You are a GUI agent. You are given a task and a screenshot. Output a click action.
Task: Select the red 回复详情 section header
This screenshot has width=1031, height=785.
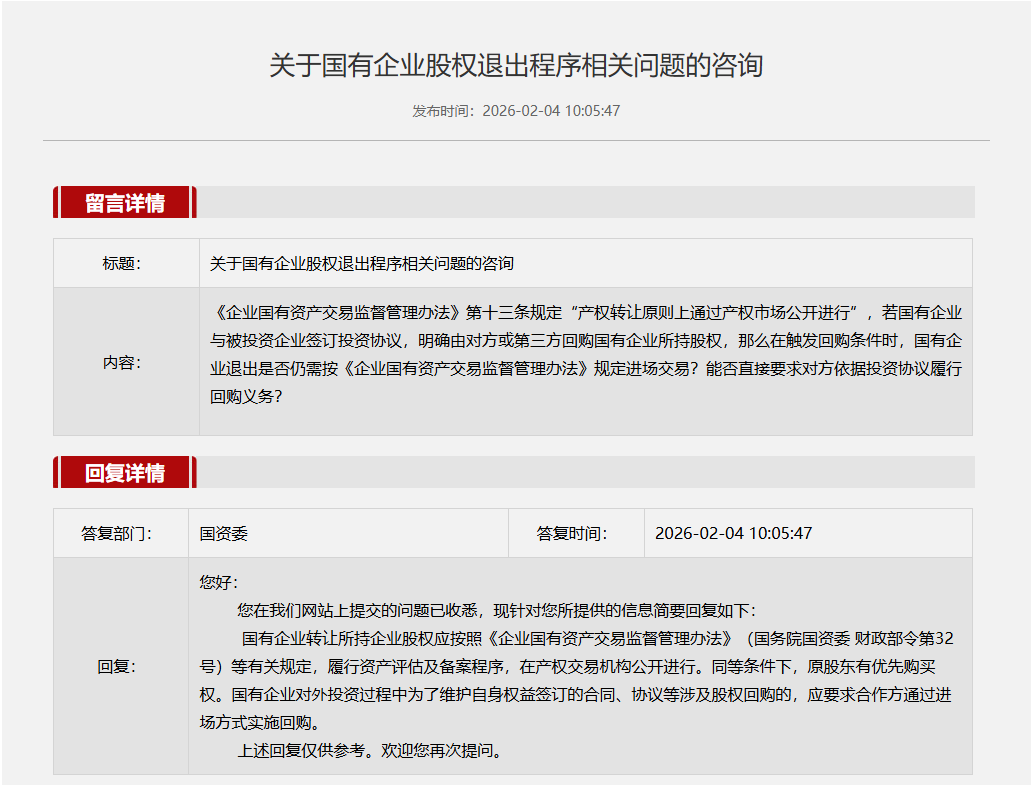(124, 472)
